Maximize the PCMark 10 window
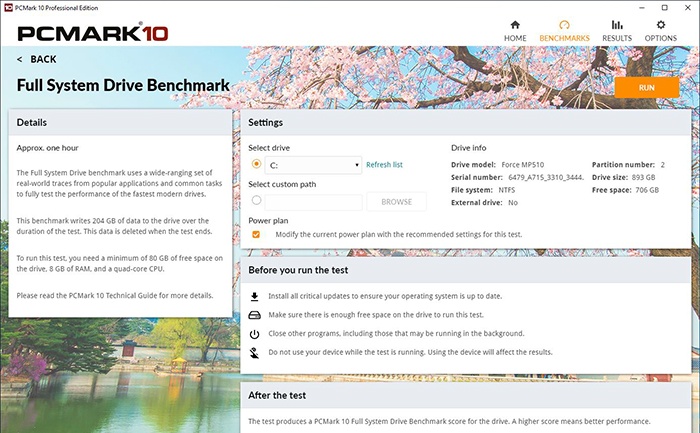 [x=665, y=8]
